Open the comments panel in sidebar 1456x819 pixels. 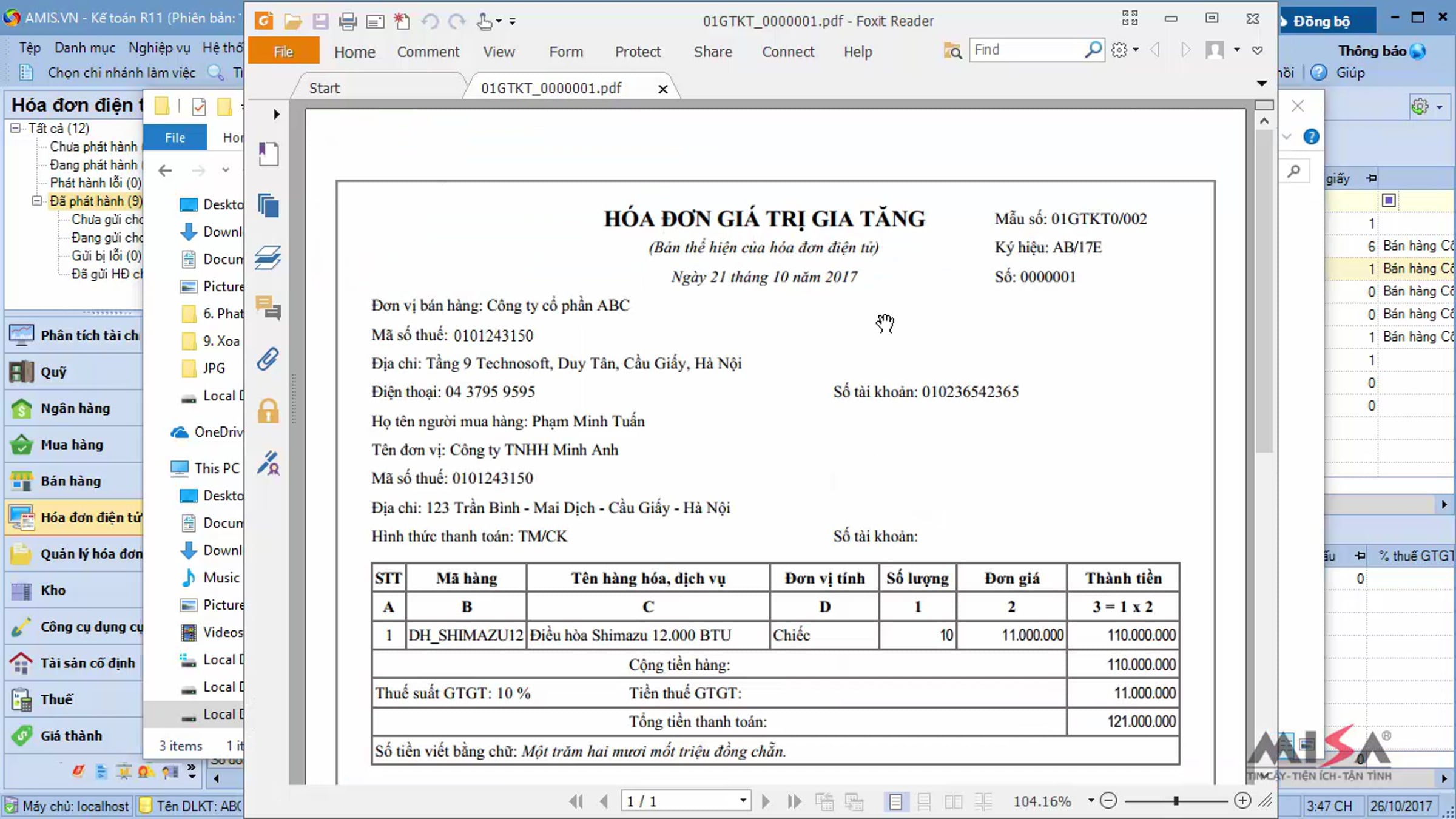coord(268,308)
